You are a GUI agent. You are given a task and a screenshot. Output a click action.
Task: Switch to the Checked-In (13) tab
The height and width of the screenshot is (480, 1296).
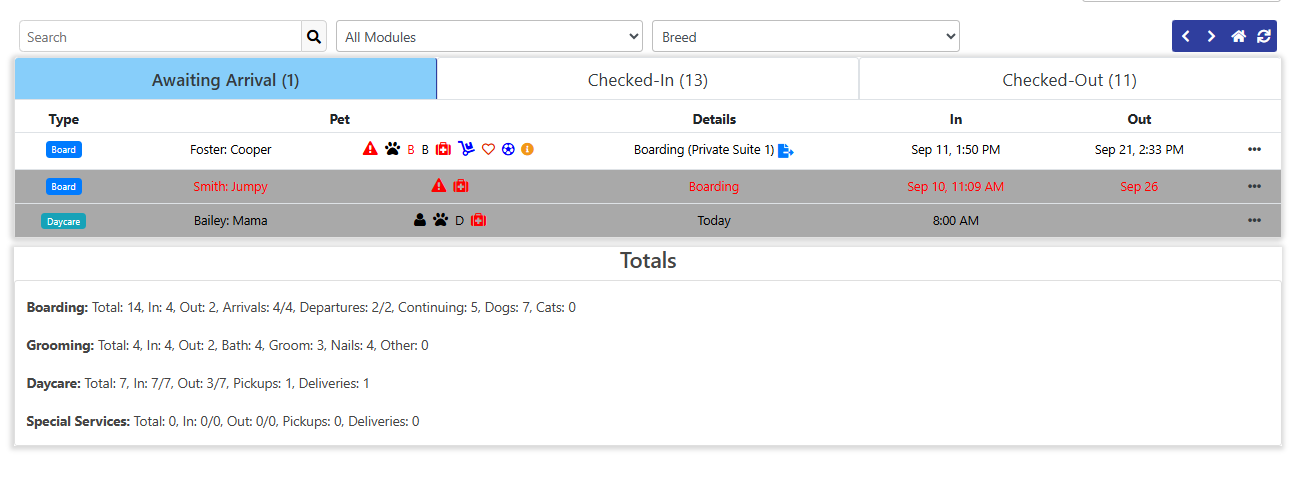[647, 80]
